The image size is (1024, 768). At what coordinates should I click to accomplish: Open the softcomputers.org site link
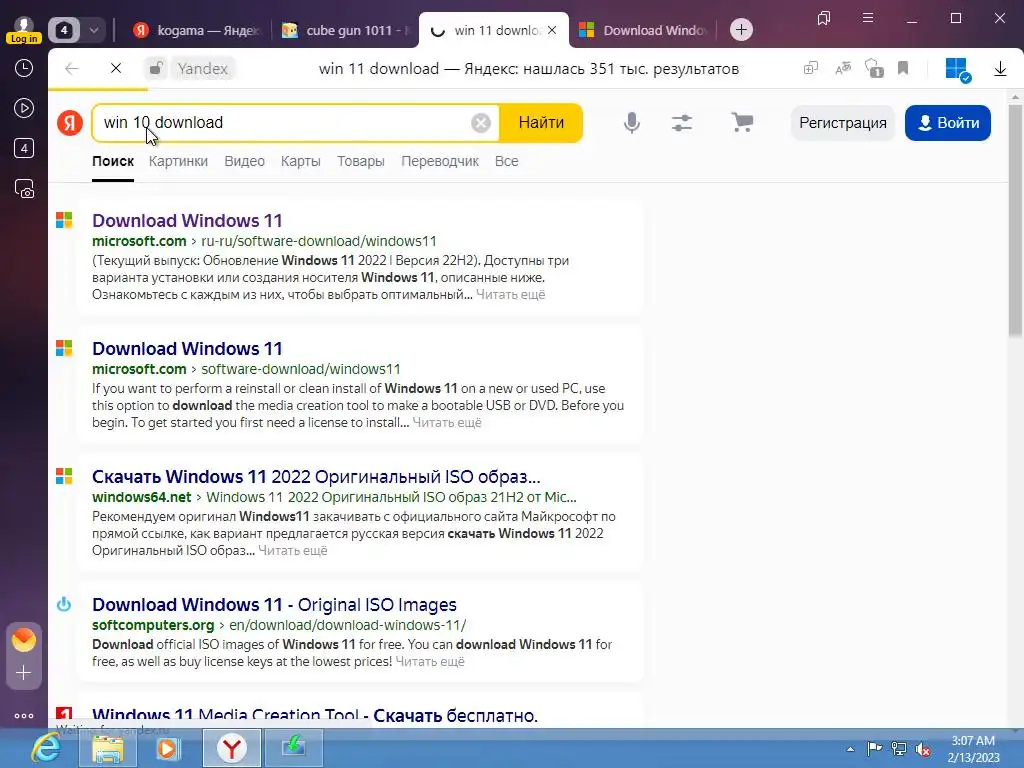pyautogui.click(x=153, y=625)
